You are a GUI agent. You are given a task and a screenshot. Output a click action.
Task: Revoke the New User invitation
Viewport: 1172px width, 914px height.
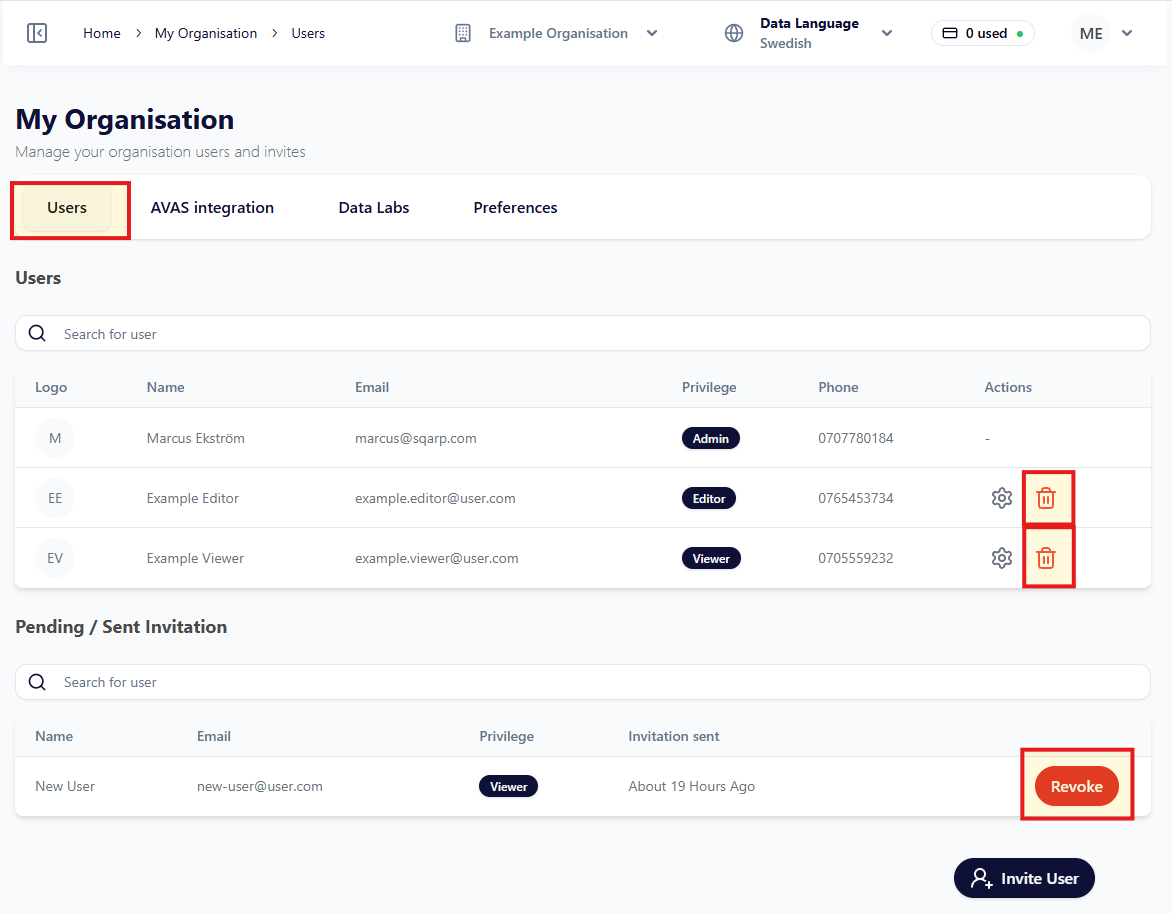pyautogui.click(x=1076, y=786)
